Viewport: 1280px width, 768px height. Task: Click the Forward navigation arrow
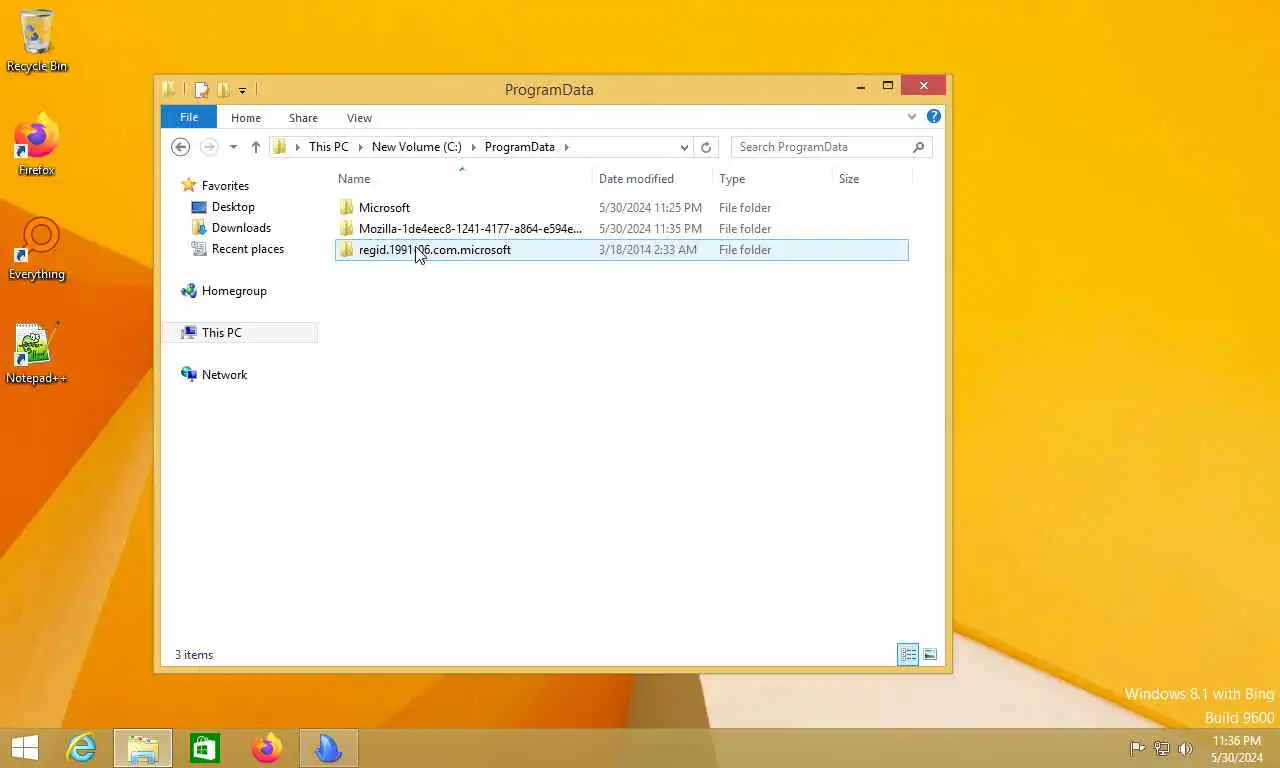tap(209, 147)
